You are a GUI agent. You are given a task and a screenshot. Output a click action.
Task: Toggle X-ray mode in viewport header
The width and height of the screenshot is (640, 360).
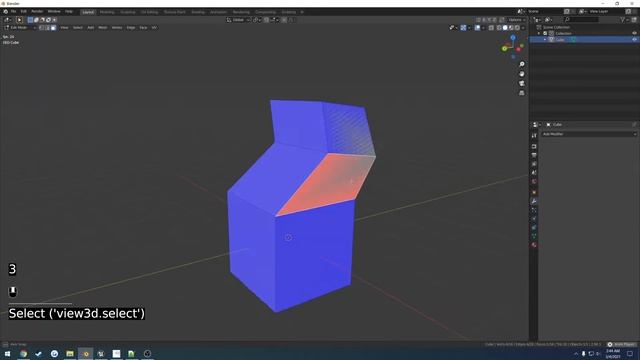click(x=491, y=28)
